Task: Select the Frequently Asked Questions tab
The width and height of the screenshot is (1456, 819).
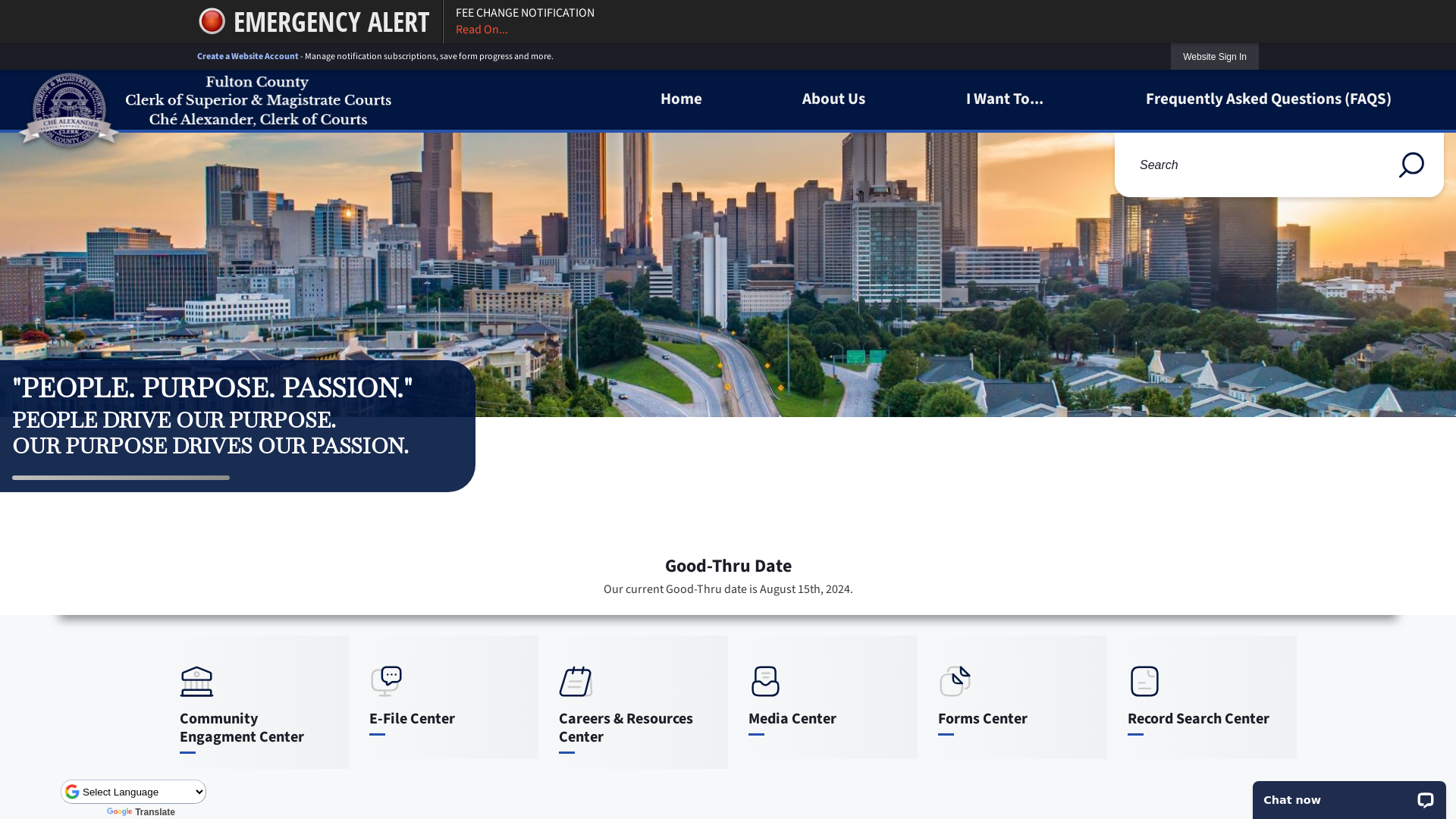Action: pos(1268,98)
